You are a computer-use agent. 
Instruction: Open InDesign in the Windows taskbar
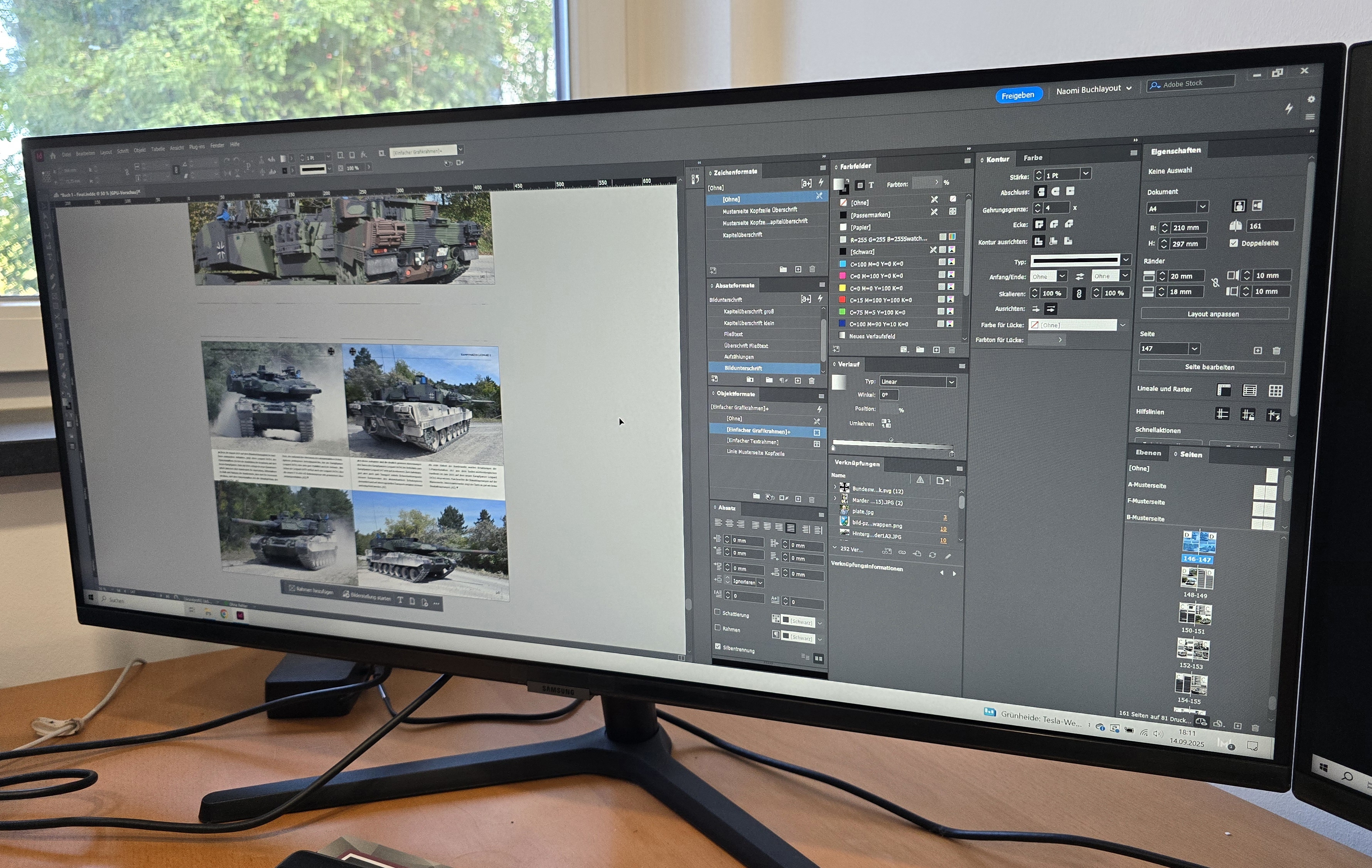(240, 615)
